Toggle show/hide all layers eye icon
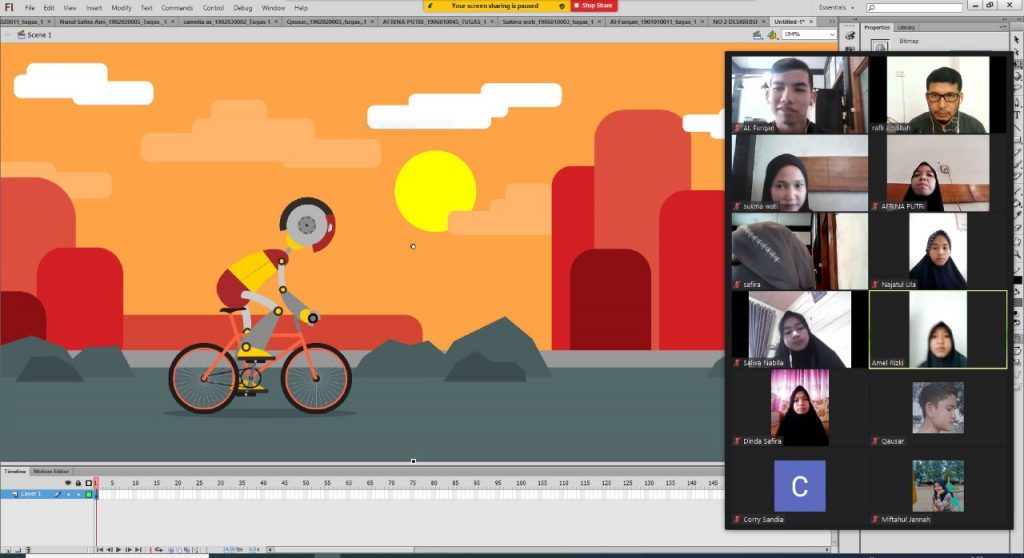 point(67,483)
